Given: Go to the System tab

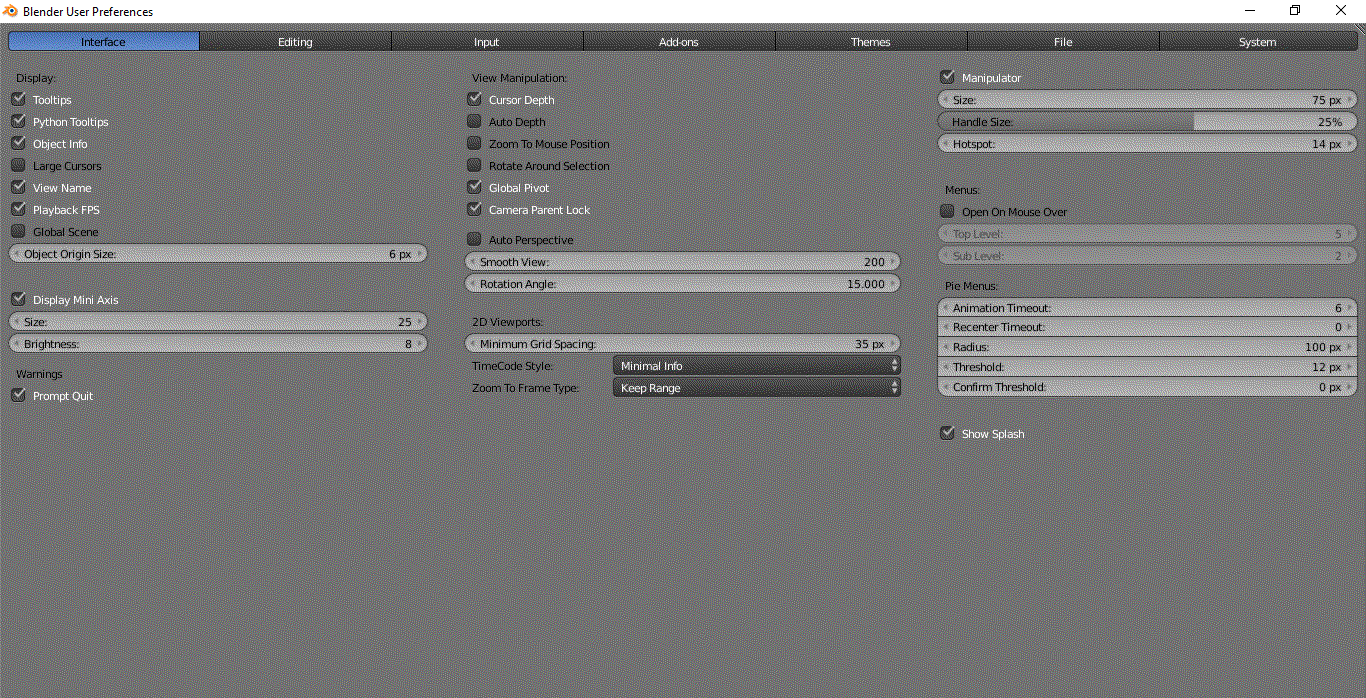Looking at the screenshot, I should click(1257, 42).
